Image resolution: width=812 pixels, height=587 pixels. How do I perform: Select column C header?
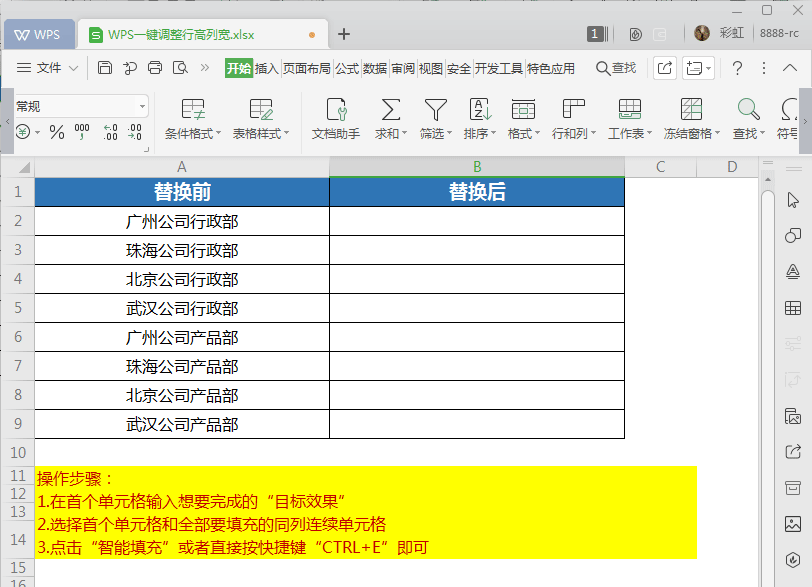tap(660, 167)
